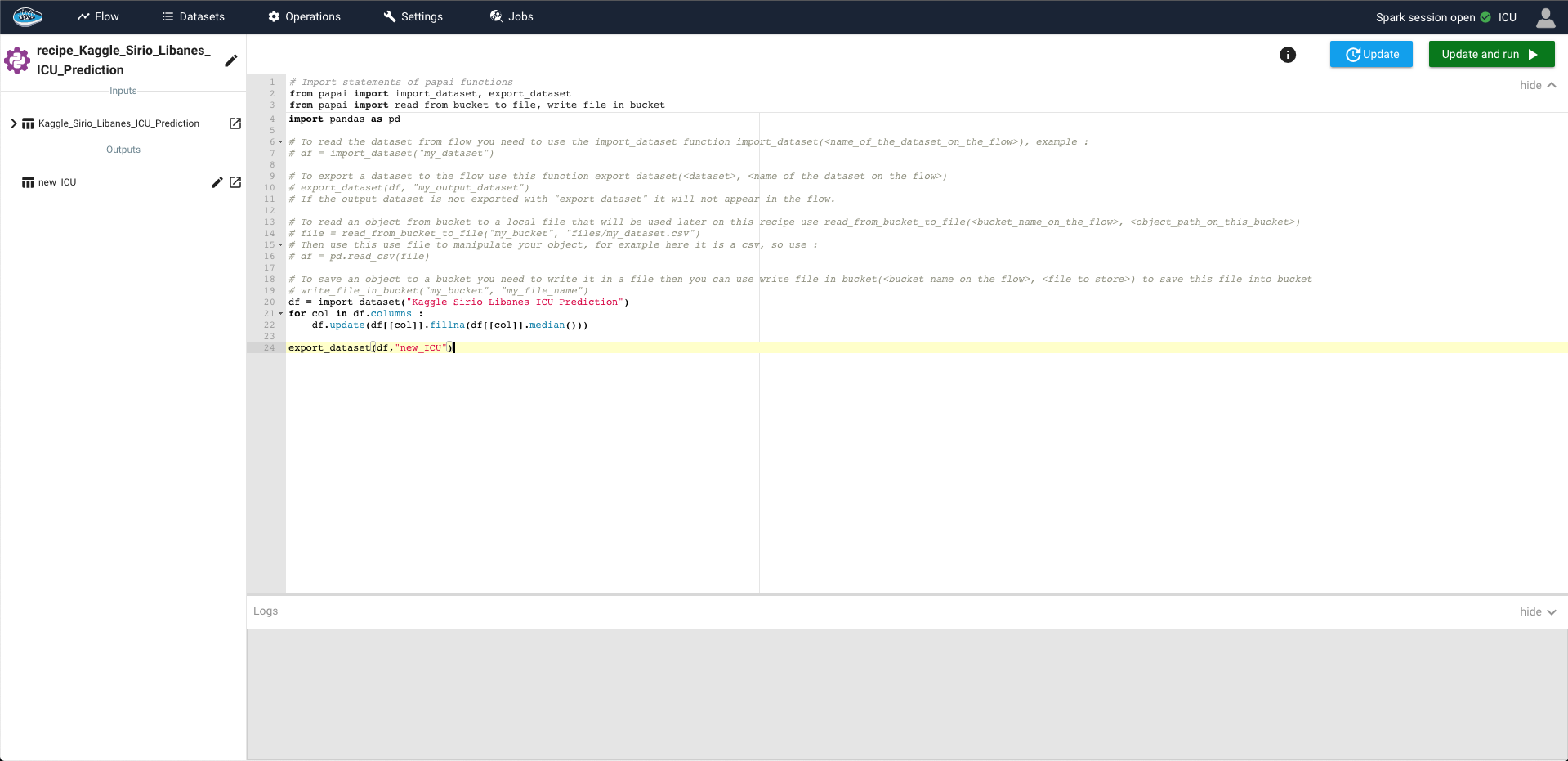Click pencil icon beside new_ICU output
1568x761 pixels.
[217, 182]
